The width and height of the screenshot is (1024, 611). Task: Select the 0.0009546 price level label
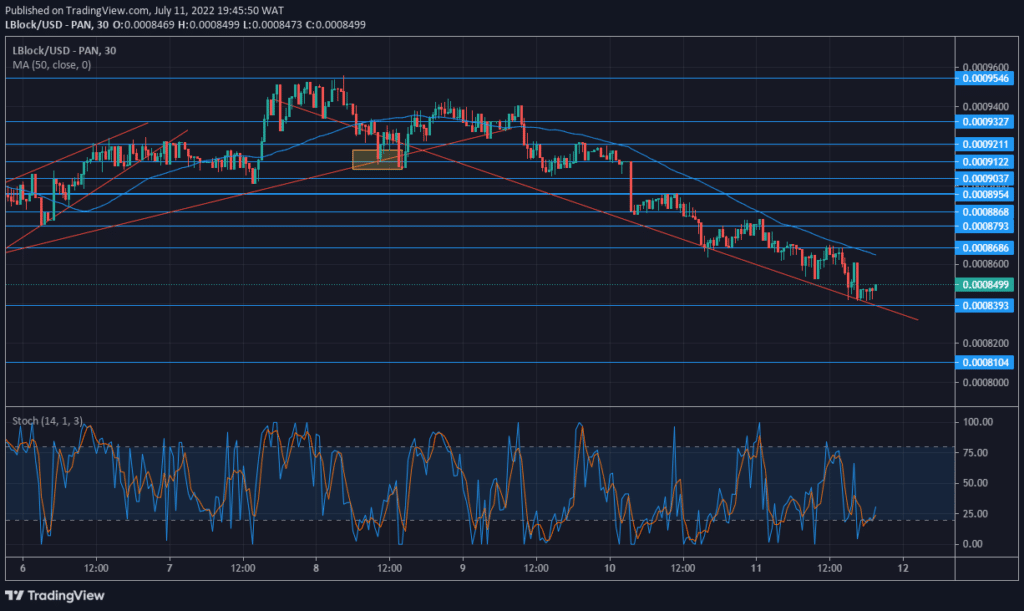click(x=984, y=78)
